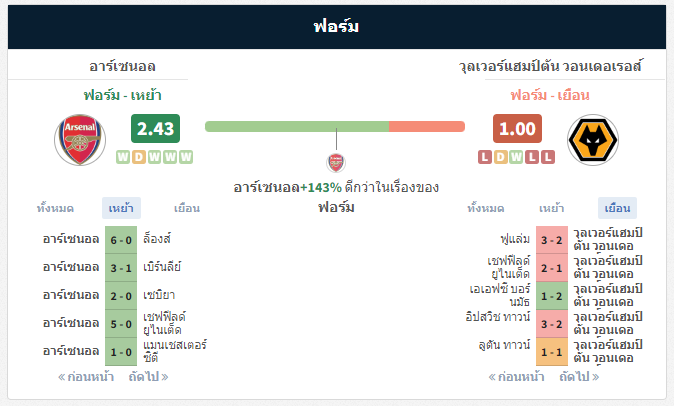
Task: Click Wolves' orange D form badge
Action: click(x=500, y=157)
